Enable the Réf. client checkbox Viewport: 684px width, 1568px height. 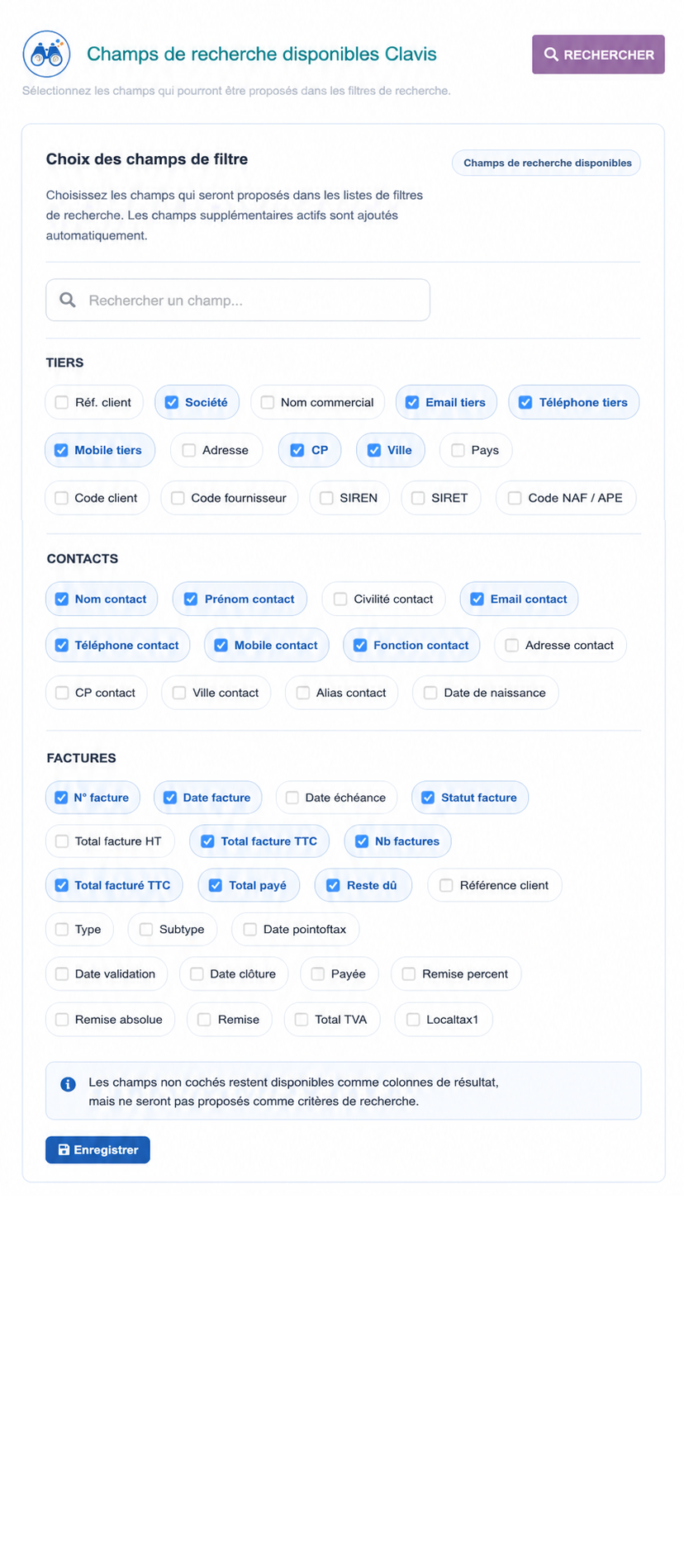62,402
